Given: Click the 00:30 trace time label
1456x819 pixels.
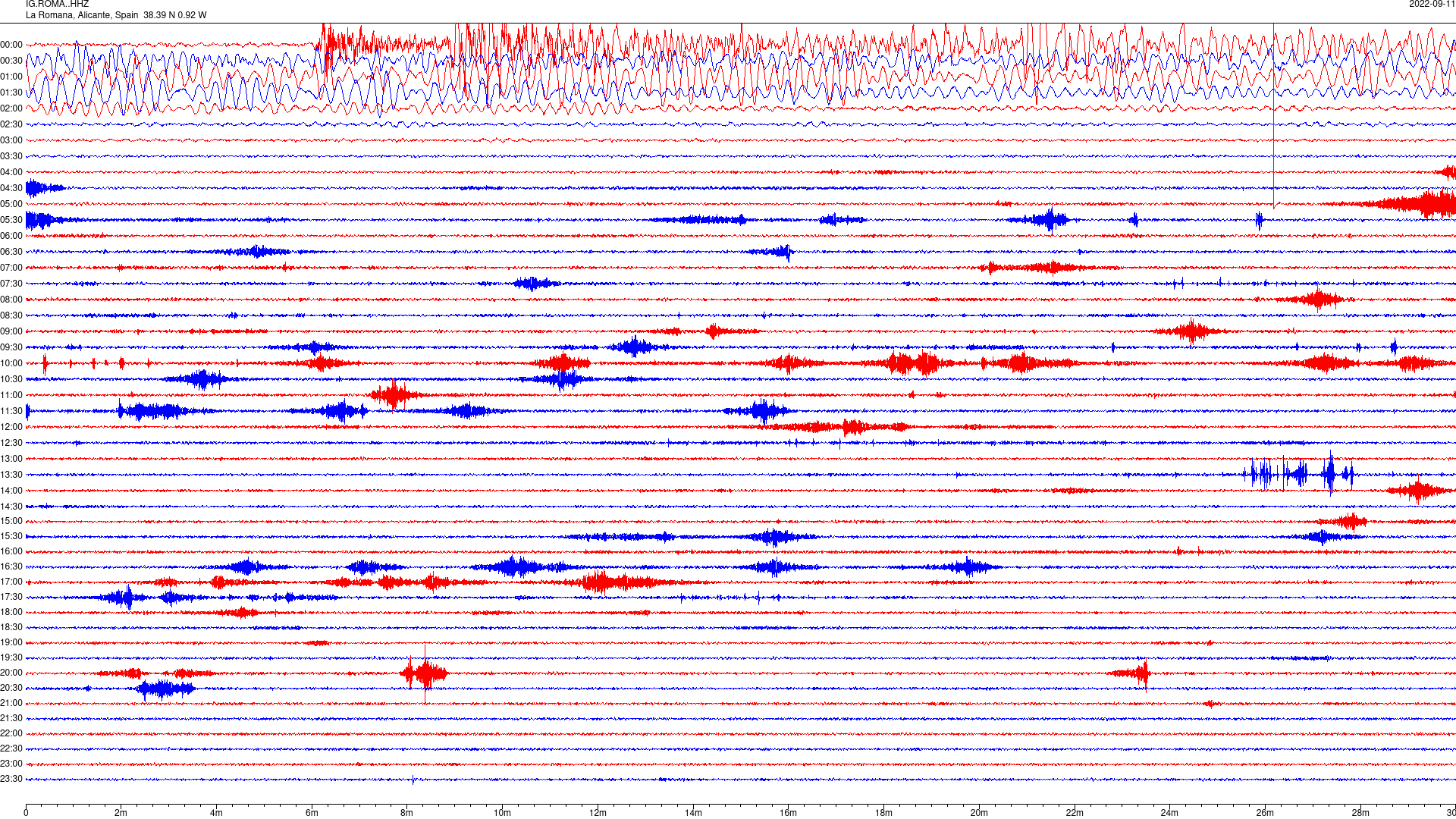Looking at the screenshot, I should point(11,61).
